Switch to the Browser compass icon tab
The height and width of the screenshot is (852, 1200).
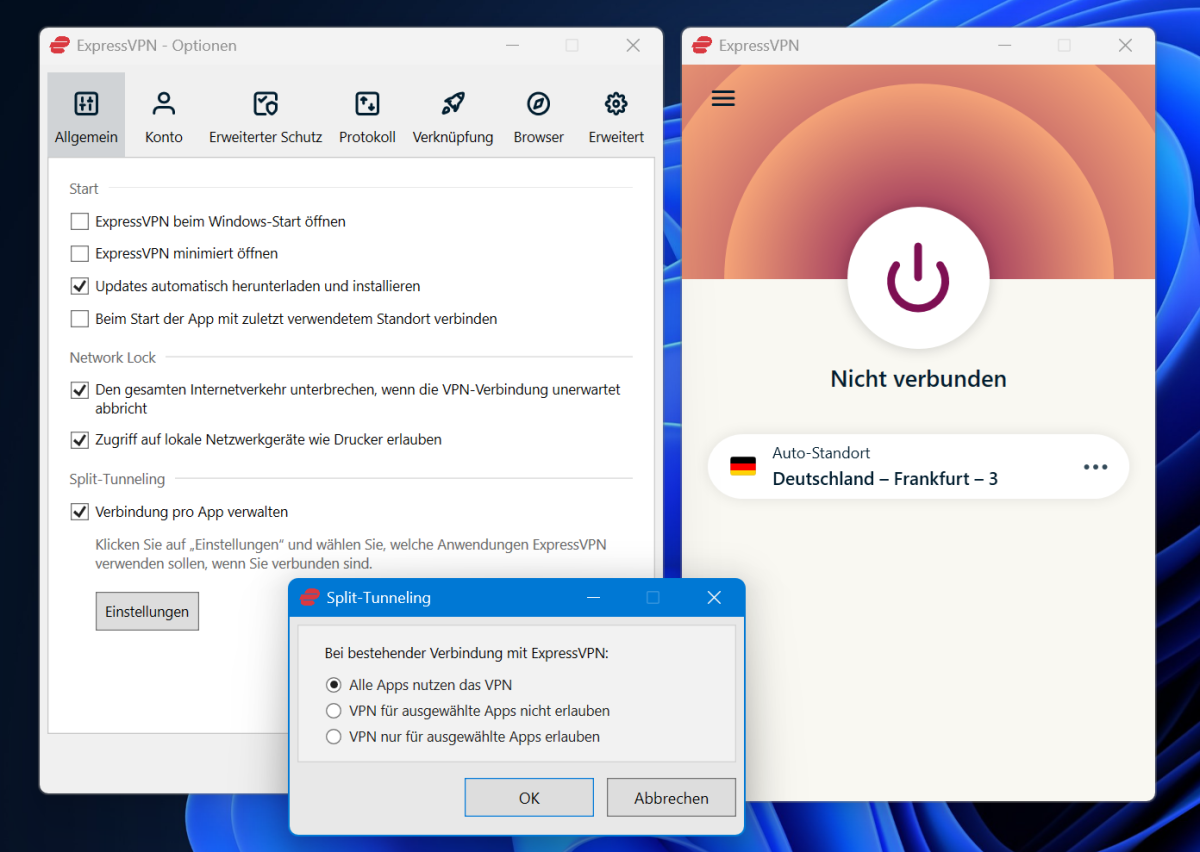(538, 104)
